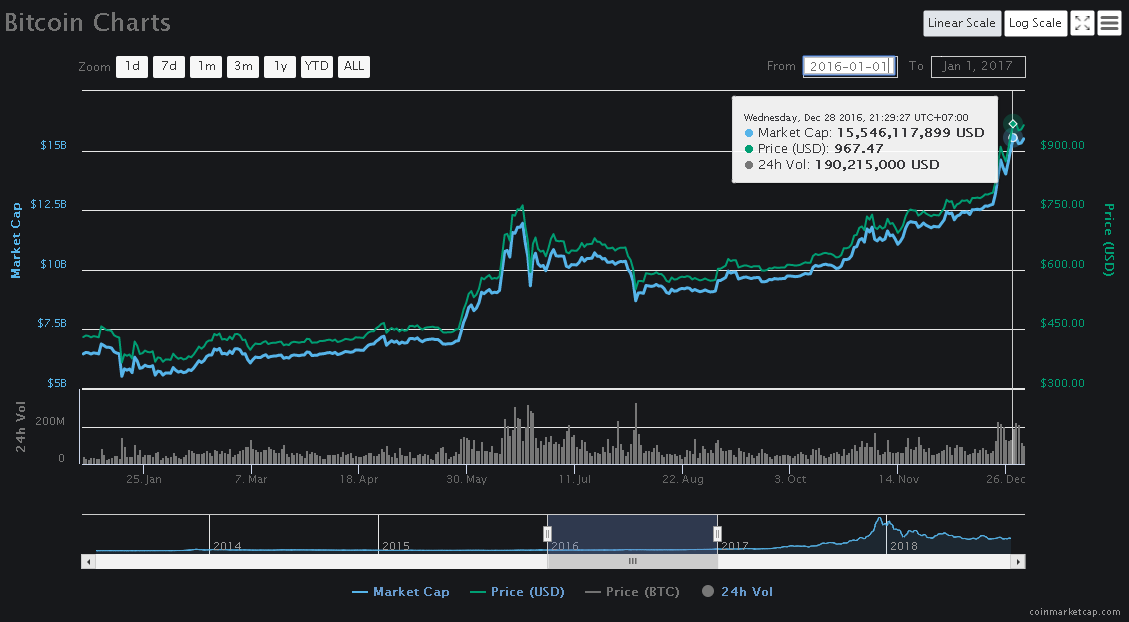The width and height of the screenshot is (1129, 622).
Task: Open the chart hamburger menu icon
Action: (x=1109, y=23)
